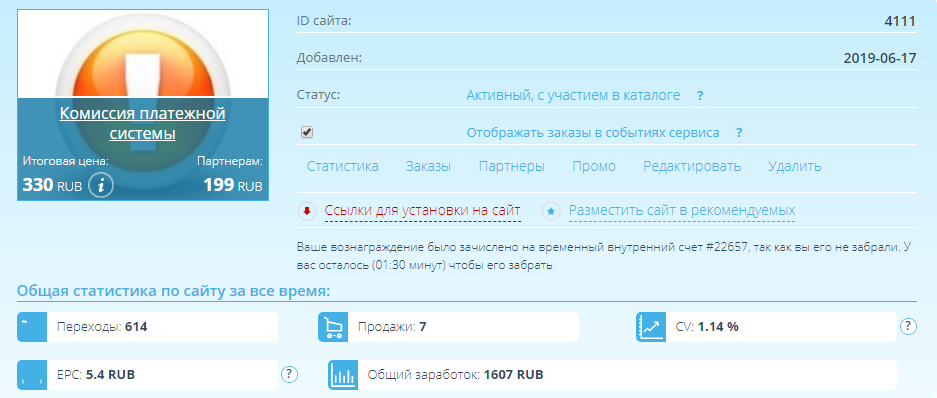Image resolution: width=937 pixels, height=398 pixels.
Task: Click the Удалить link
Action: [795, 167]
